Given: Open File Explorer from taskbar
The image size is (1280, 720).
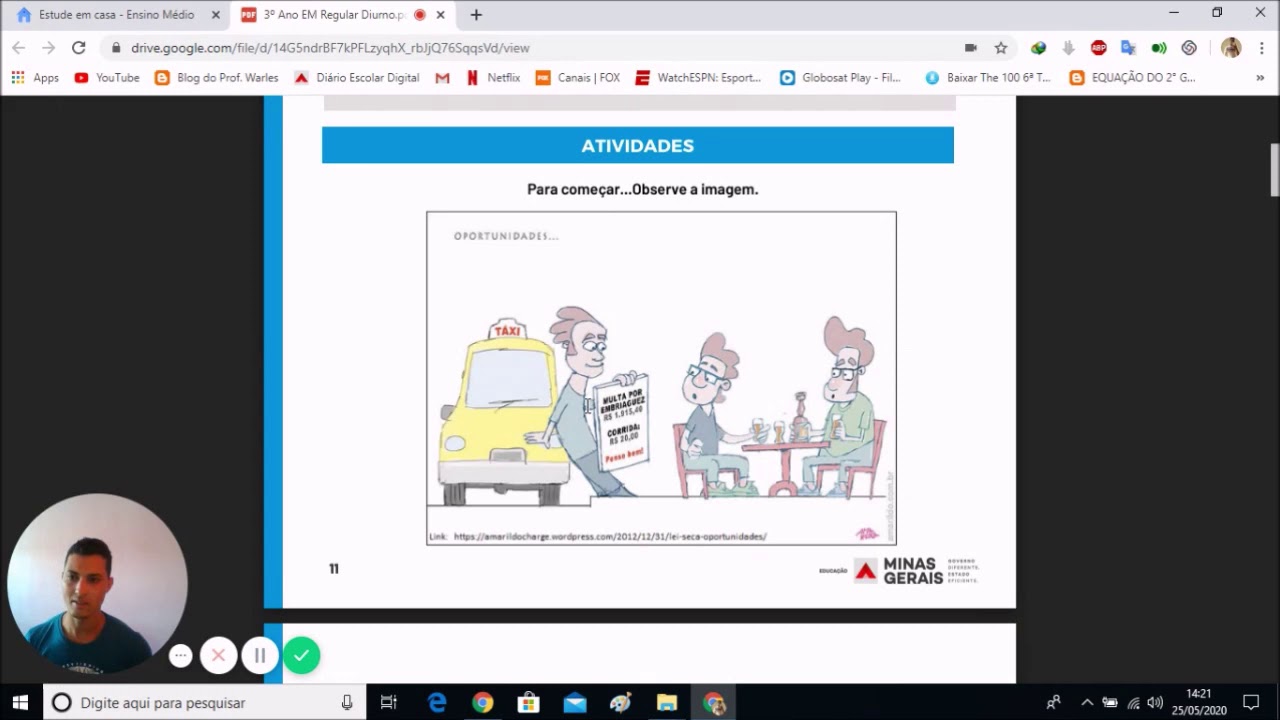Looking at the screenshot, I should [667, 702].
